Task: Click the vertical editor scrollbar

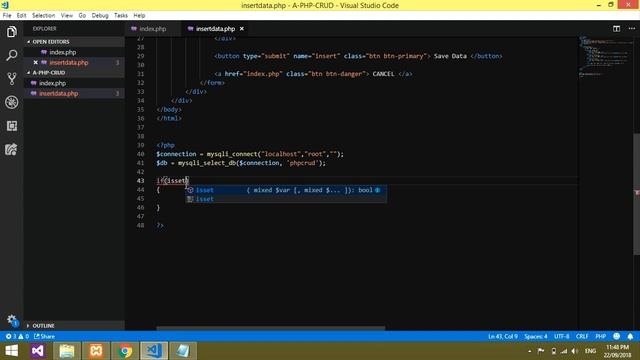Action: pyautogui.click(x=637, y=194)
